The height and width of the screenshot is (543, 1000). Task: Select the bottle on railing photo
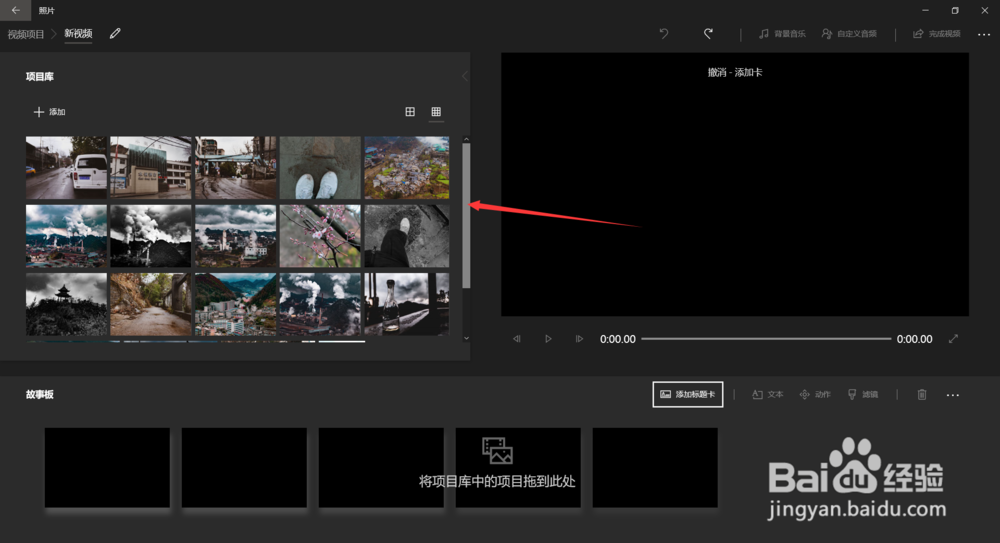tap(407, 304)
